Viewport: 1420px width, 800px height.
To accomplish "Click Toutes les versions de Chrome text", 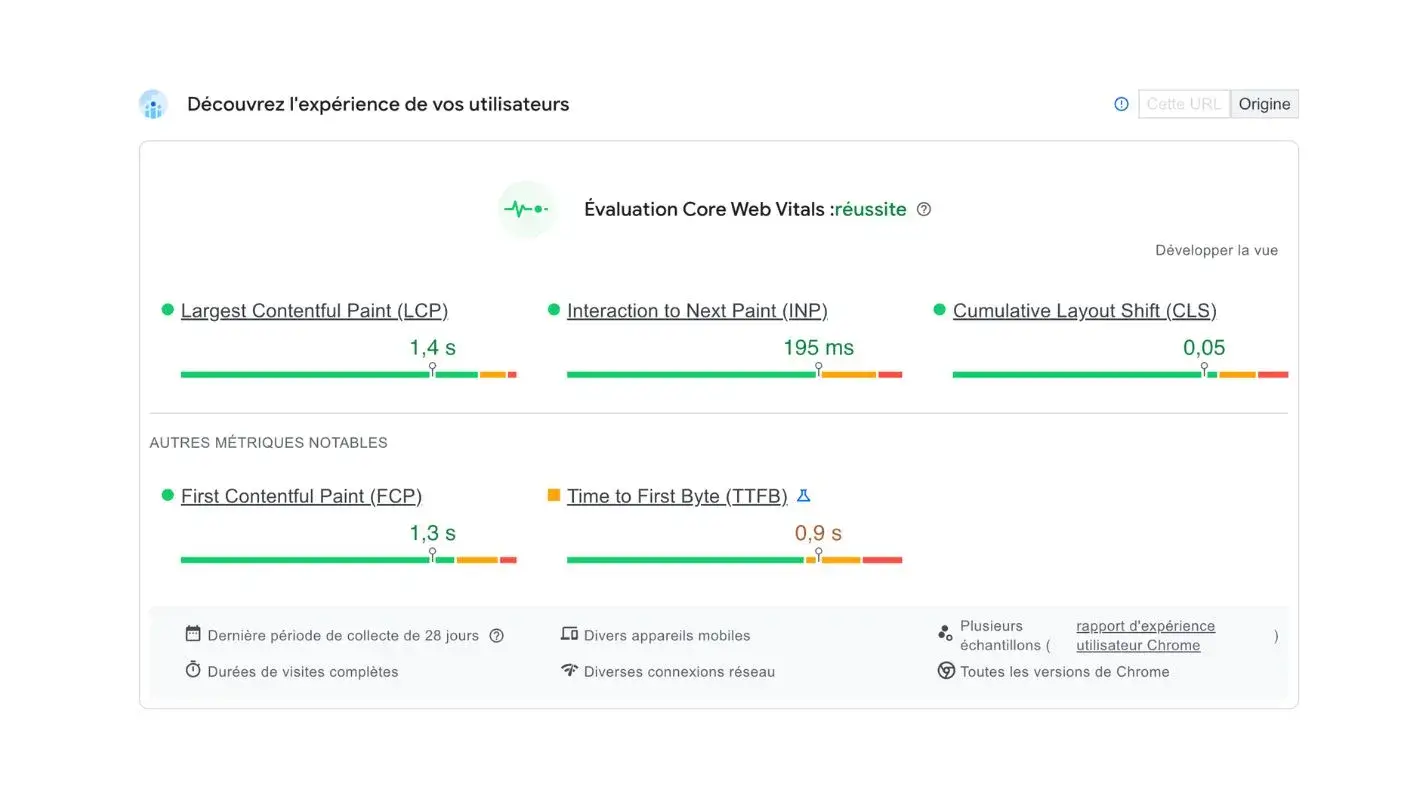I will 1065,672.
